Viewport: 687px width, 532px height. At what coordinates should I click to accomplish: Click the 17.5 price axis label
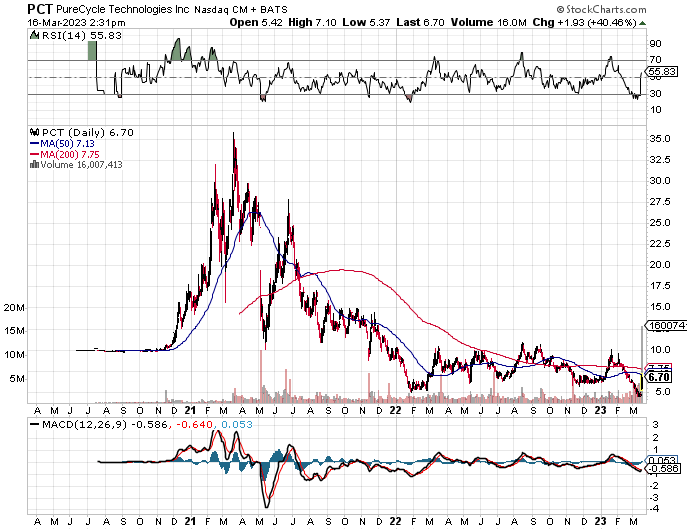pos(660,286)
